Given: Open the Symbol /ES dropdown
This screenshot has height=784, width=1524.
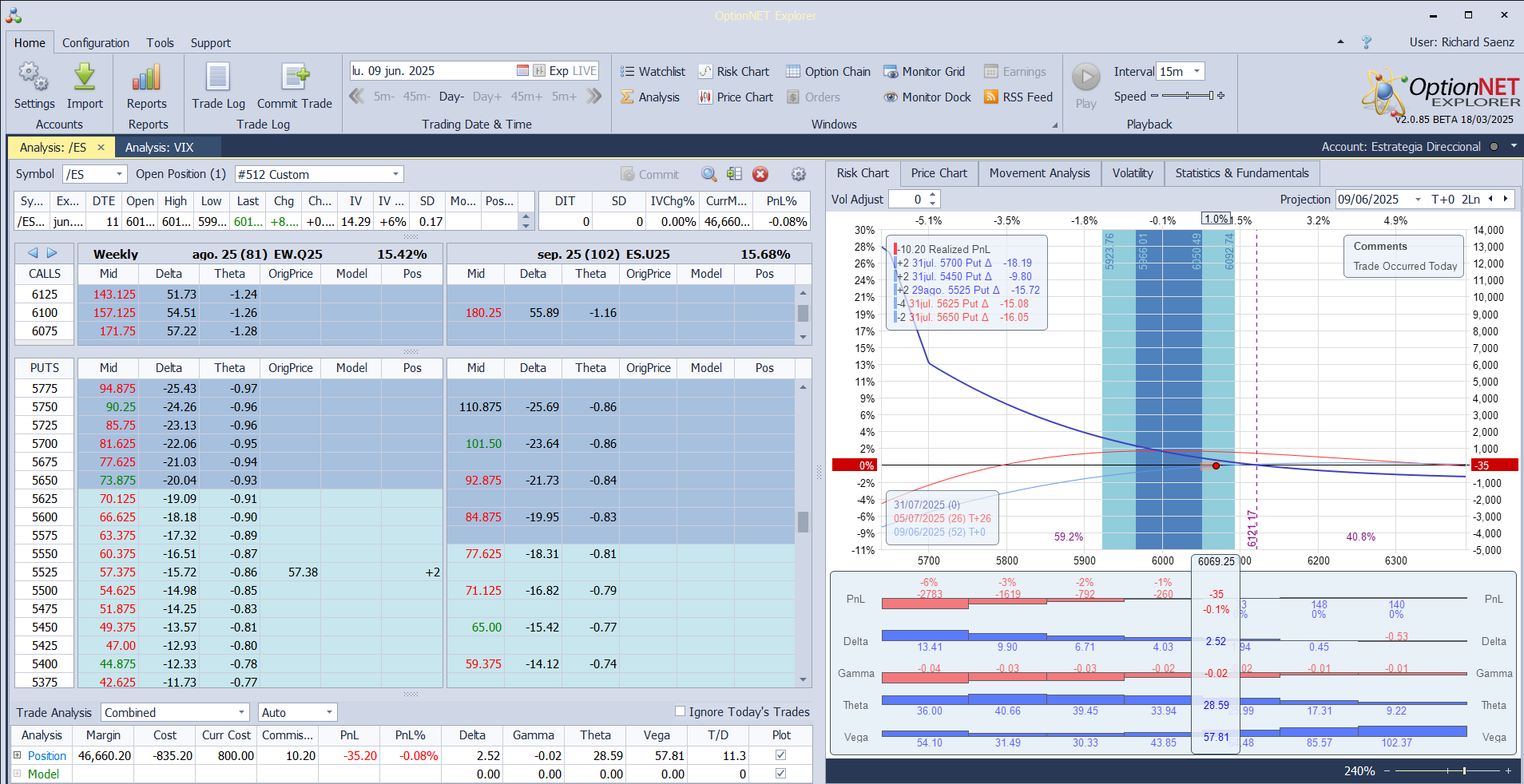Looking at the screenshot, I should (x=119, y=174).
